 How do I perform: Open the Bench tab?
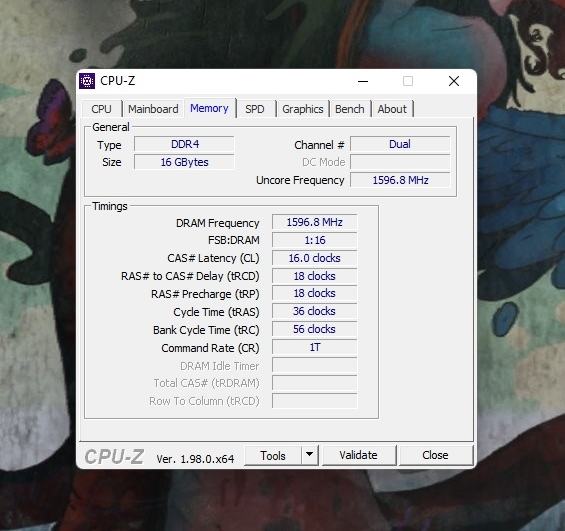tap(350, 109)
